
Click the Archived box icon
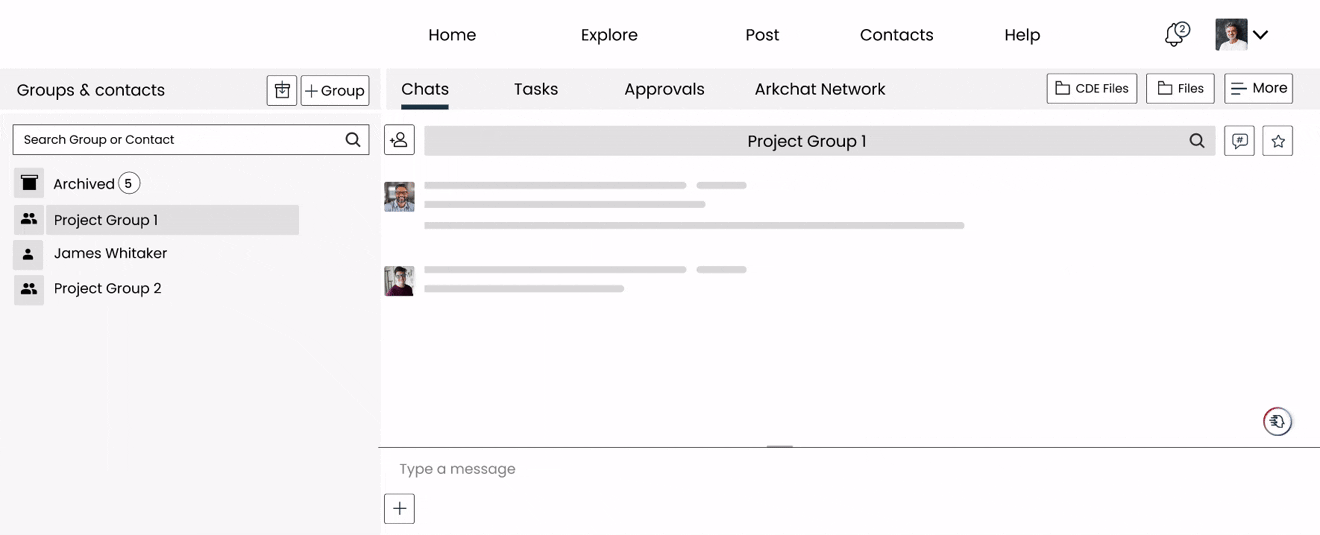tap(29, 183)
